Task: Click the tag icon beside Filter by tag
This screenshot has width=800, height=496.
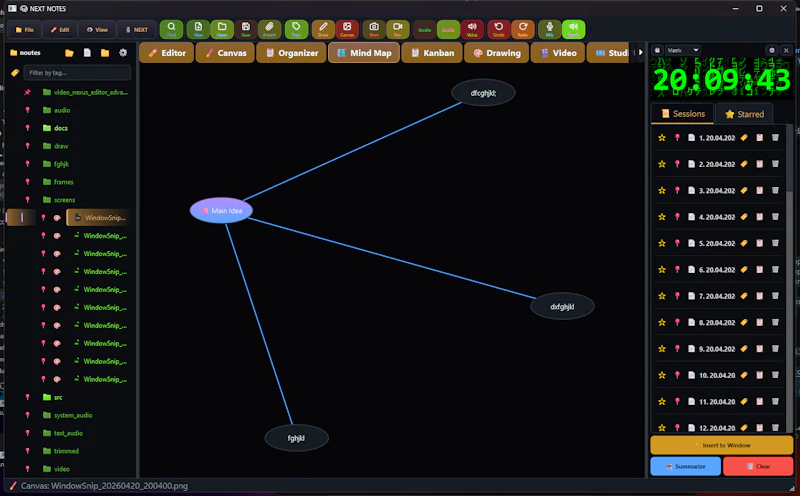Action: tap(15, 73)
